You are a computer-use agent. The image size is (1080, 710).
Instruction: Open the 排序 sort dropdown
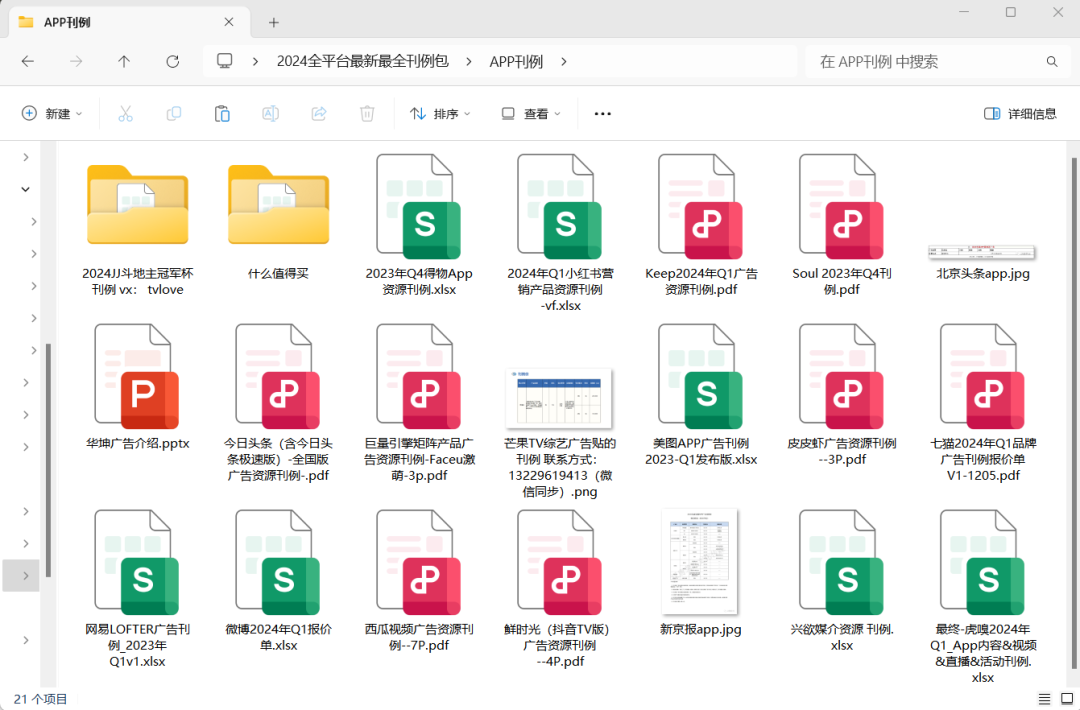click(440, 114)
